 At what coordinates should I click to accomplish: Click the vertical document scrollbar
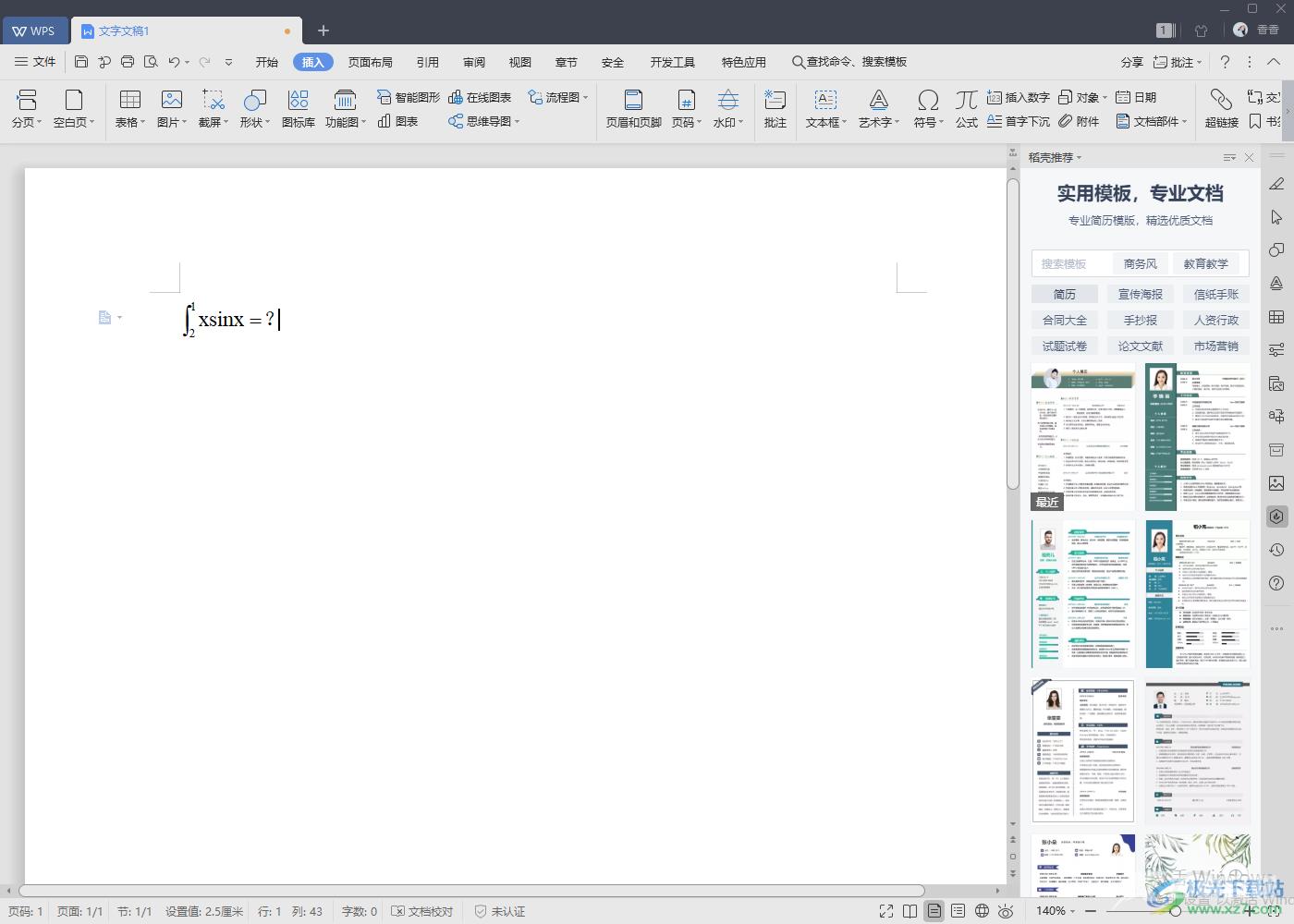1013,333
